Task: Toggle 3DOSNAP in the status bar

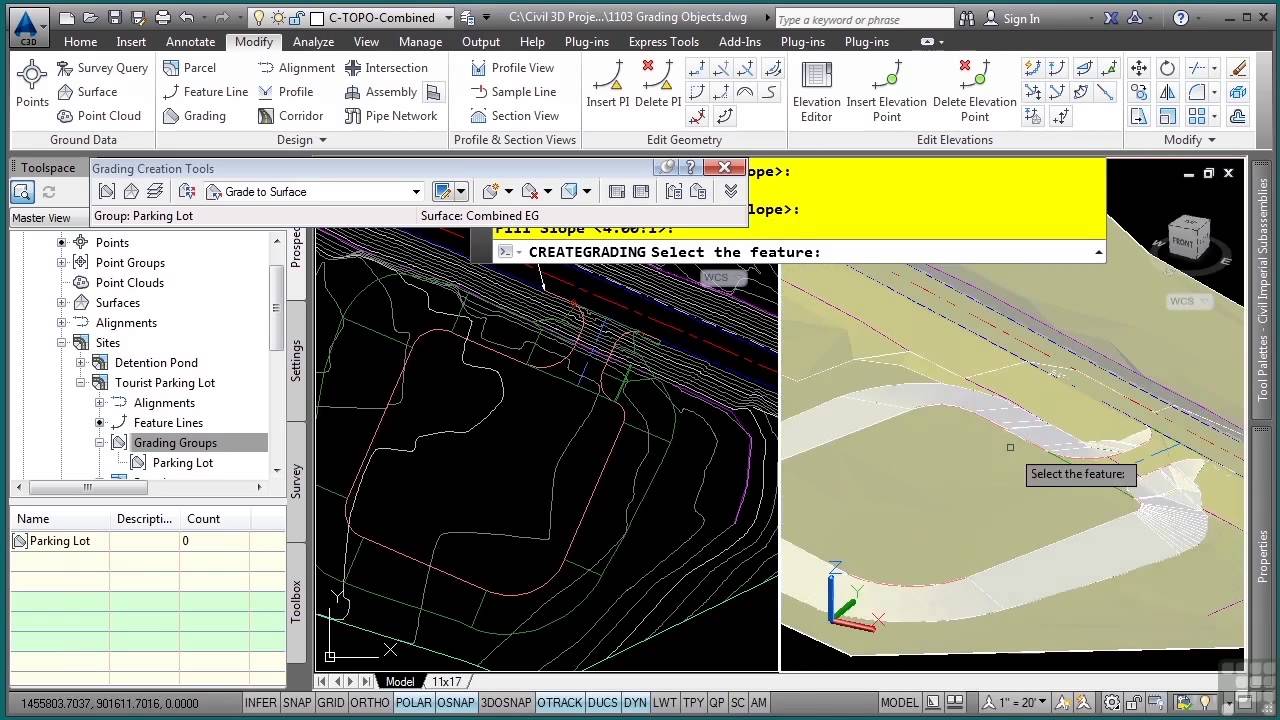Action: click(x=506, y=703)
